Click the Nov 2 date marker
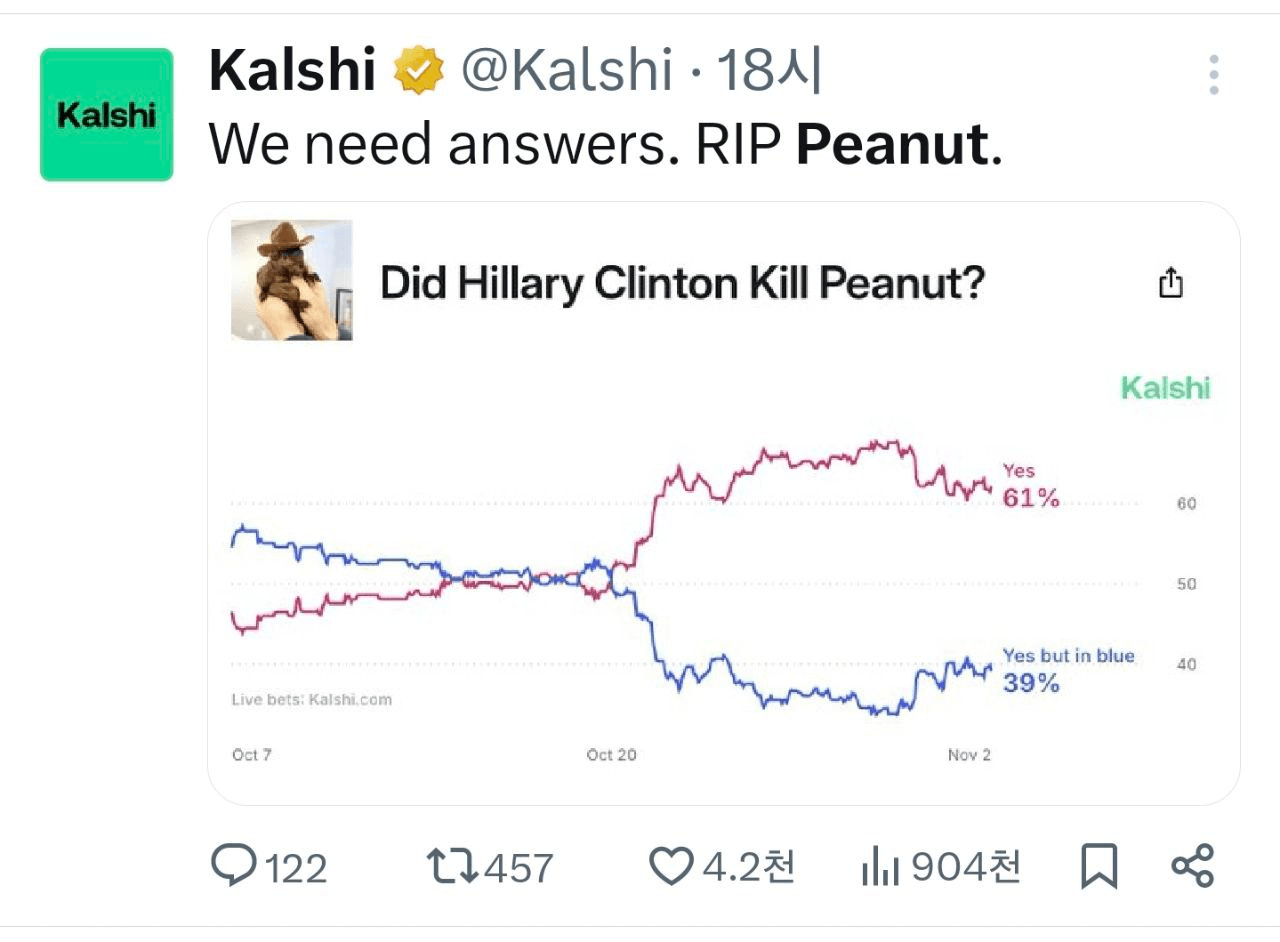 (x=969, y=755)
